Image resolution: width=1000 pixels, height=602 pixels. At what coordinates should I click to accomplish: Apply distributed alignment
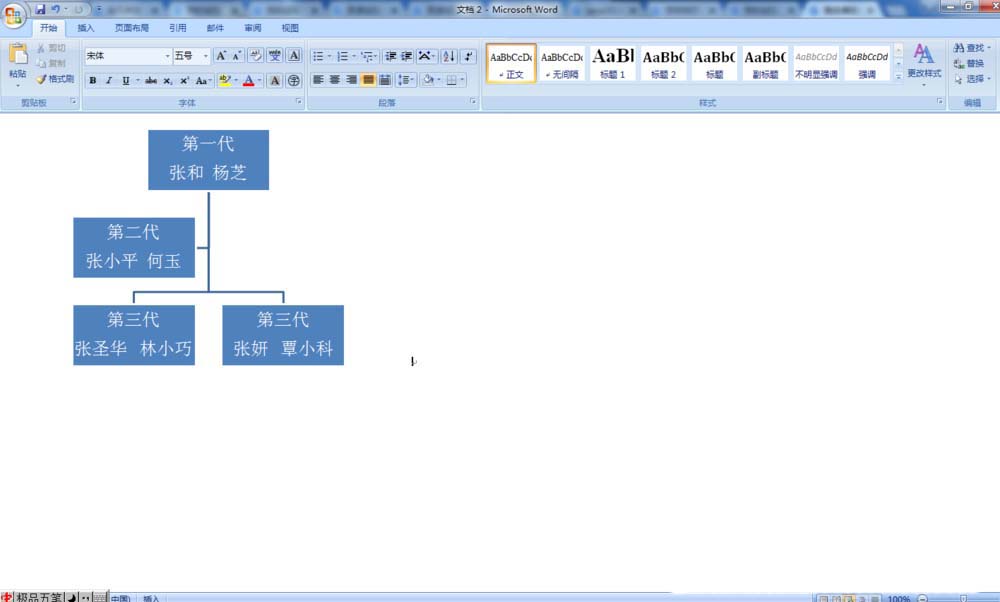[385, 80]
